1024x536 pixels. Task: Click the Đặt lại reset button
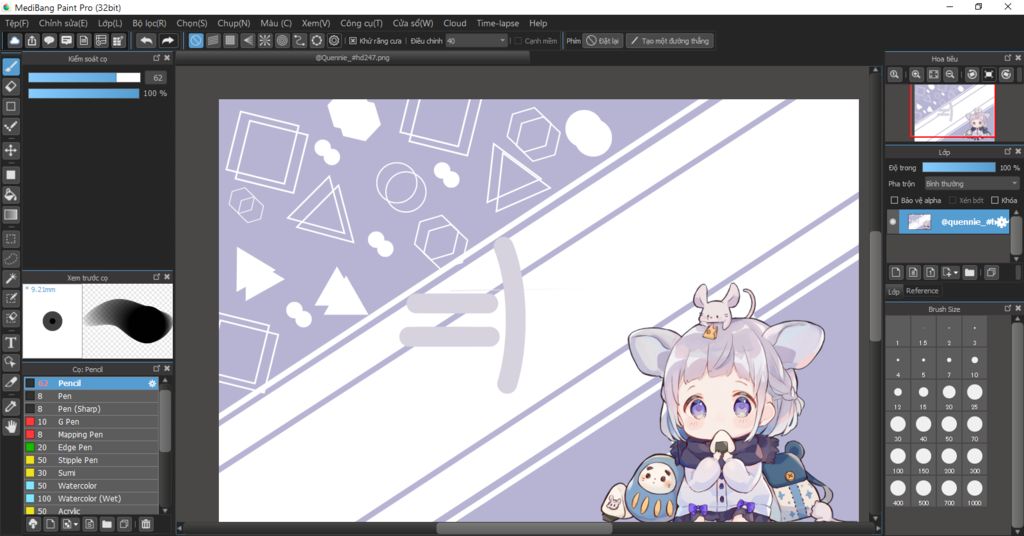602,40
